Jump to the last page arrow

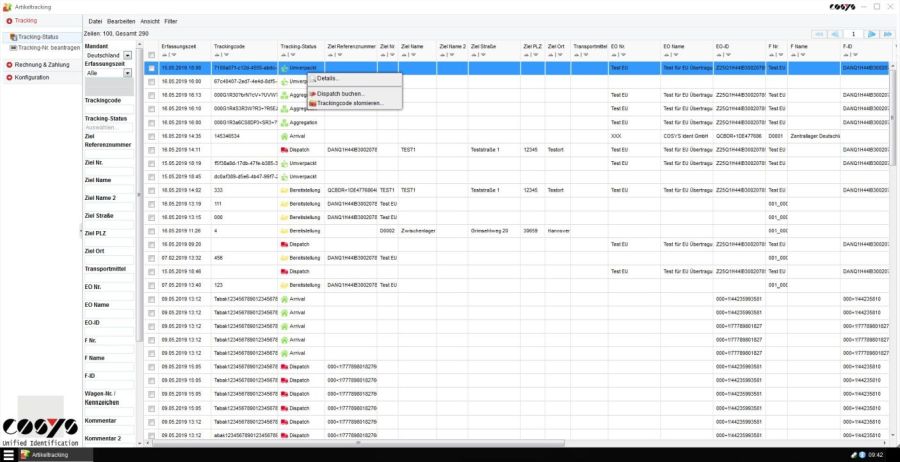pos(886,34)
